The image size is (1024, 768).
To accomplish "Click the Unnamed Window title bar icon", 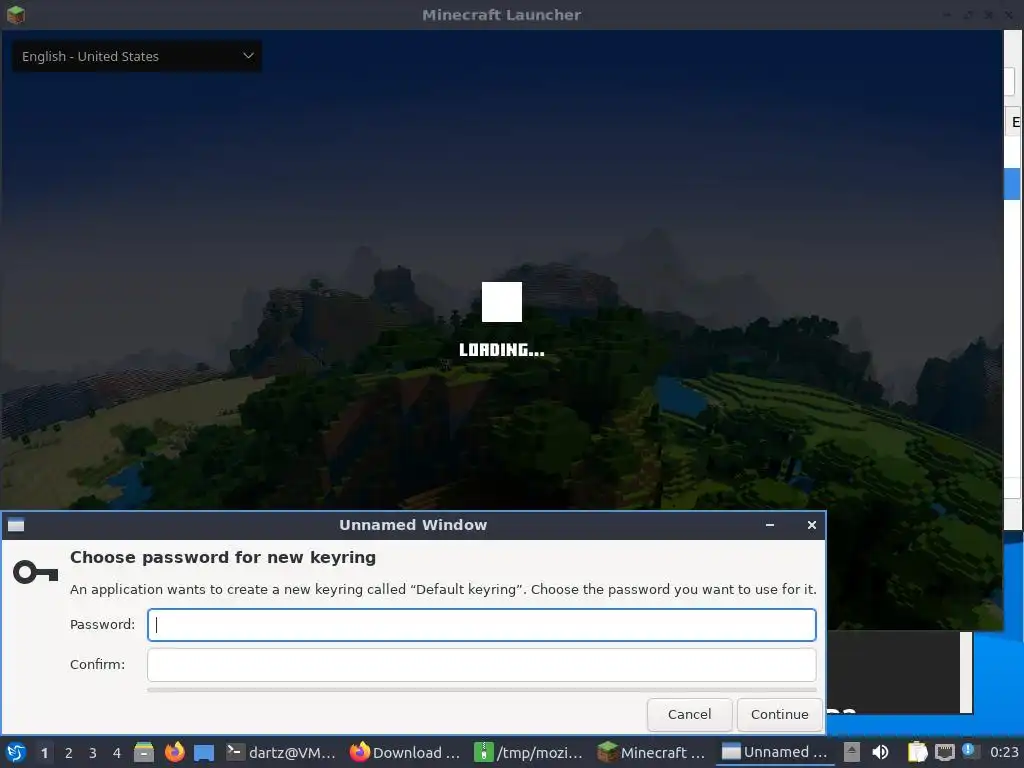I will pyautogui.click(x=16, y=525).
